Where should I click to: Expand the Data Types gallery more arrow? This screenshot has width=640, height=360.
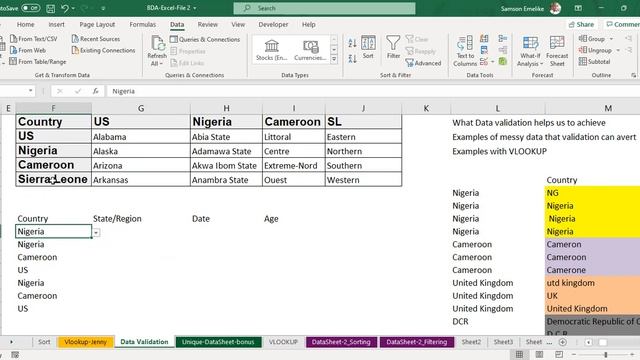click(x=334, y=60)
